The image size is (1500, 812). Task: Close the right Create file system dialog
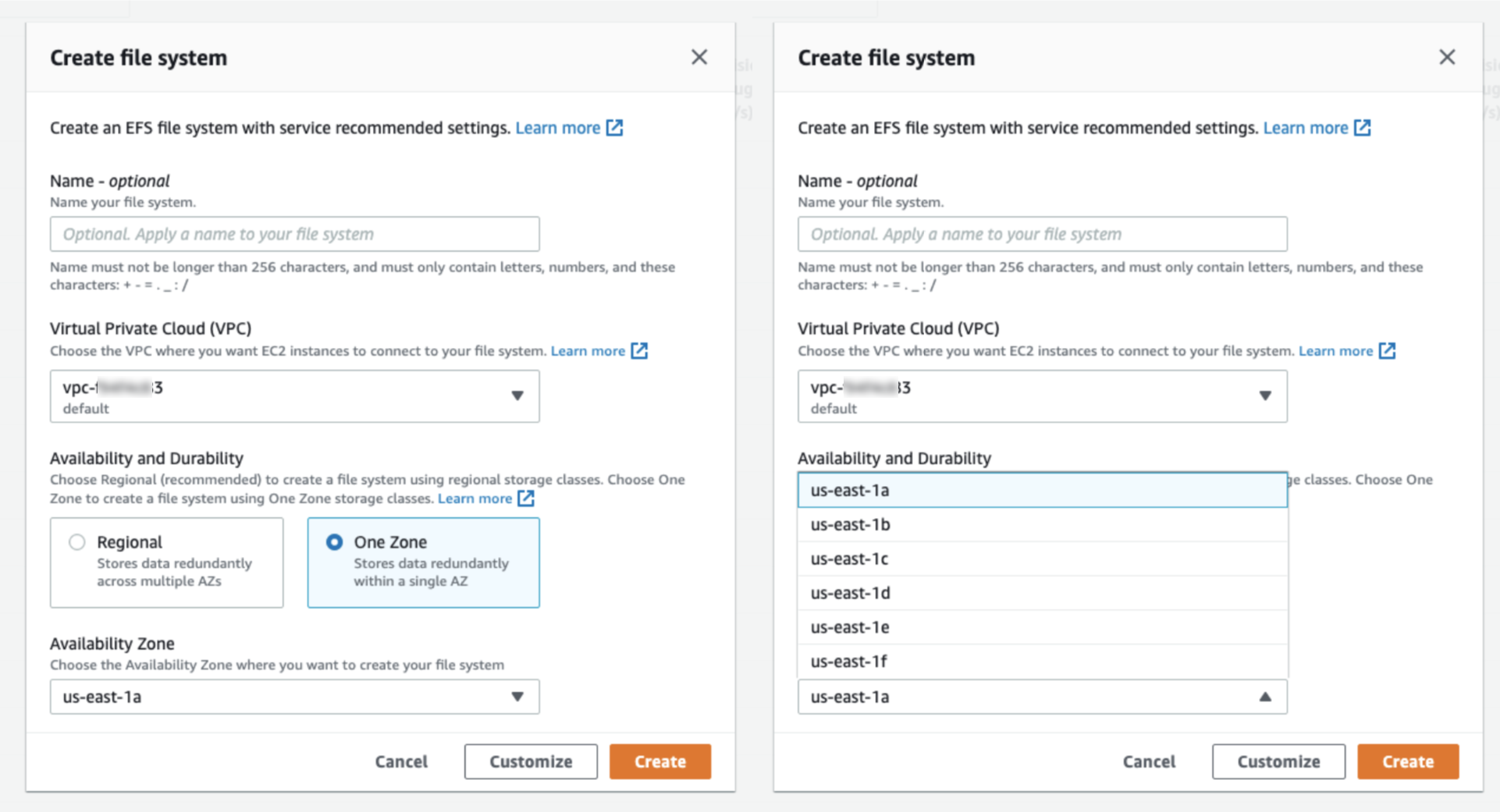click(1446, 57)
